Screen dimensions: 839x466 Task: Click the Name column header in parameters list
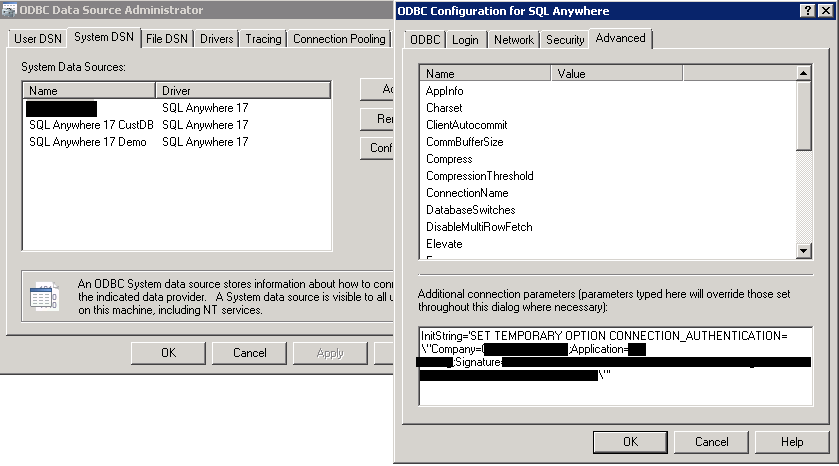pyautogui.click(x=485, y=73)
